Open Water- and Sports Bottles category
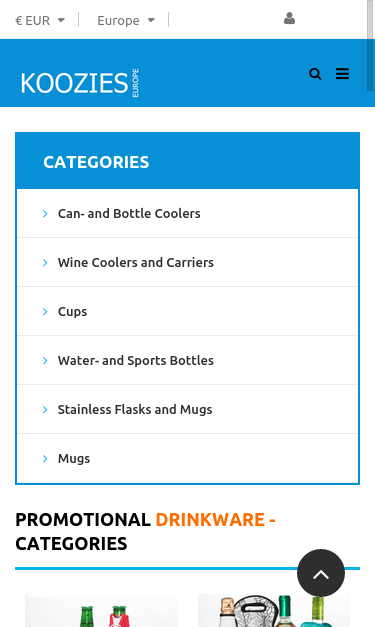The height and width of the screenshot is (627, 375). click(136, 361)
